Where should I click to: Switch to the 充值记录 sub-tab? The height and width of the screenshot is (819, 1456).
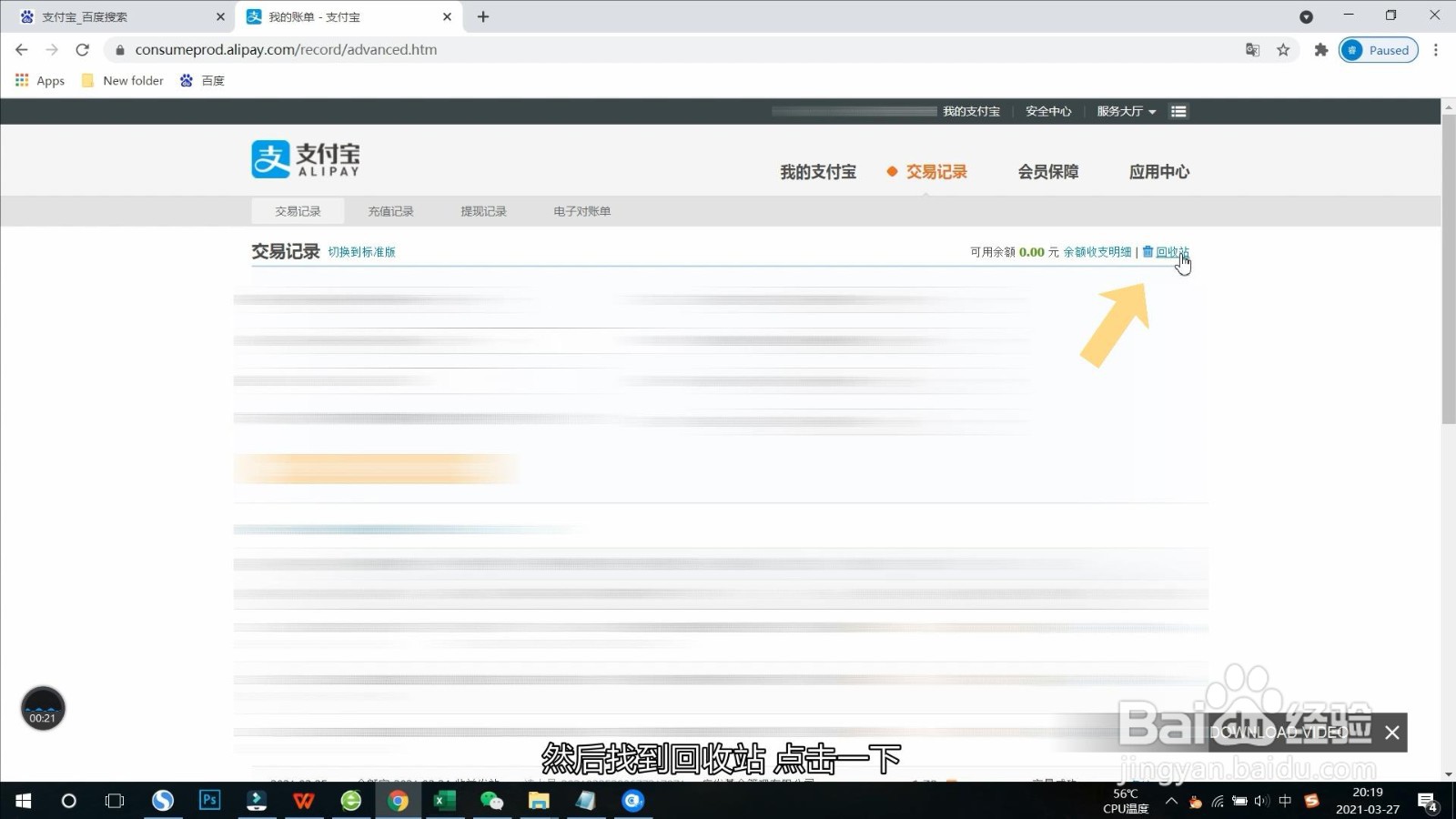click(390, 211)
